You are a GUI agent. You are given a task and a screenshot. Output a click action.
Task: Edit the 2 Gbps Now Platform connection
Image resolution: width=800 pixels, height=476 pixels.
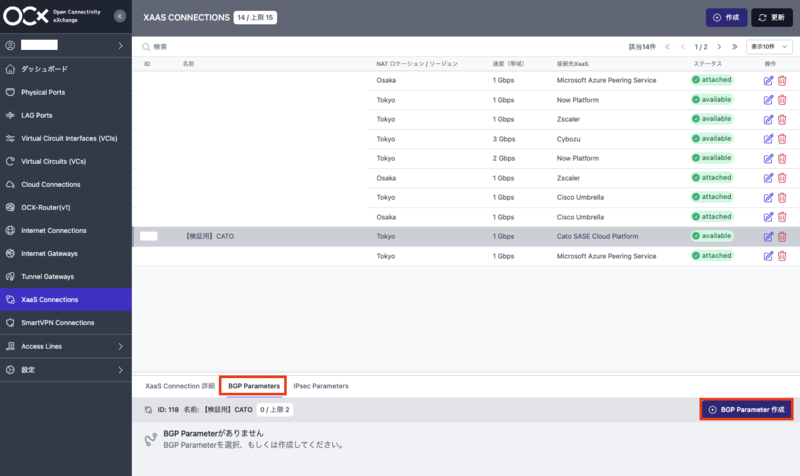tap(768, 159)
